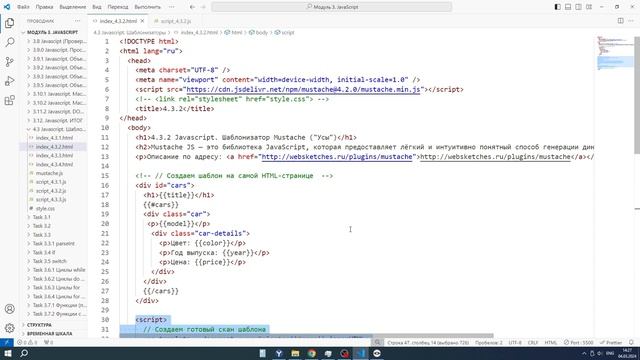
Task: Click the remote window indicator in status bar
Action: point(7,342)
